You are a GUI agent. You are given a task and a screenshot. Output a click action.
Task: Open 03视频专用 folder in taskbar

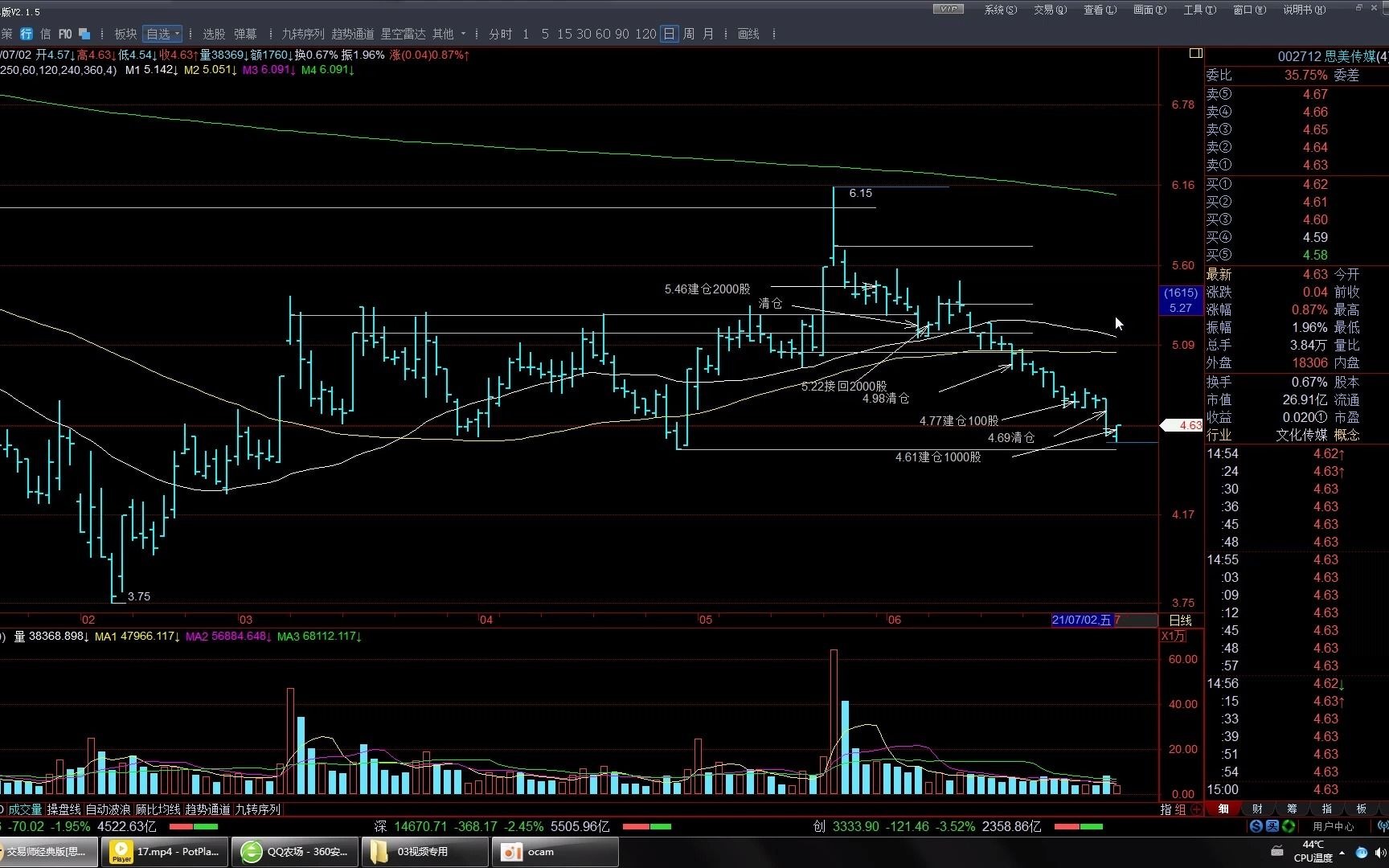(425, 852)
